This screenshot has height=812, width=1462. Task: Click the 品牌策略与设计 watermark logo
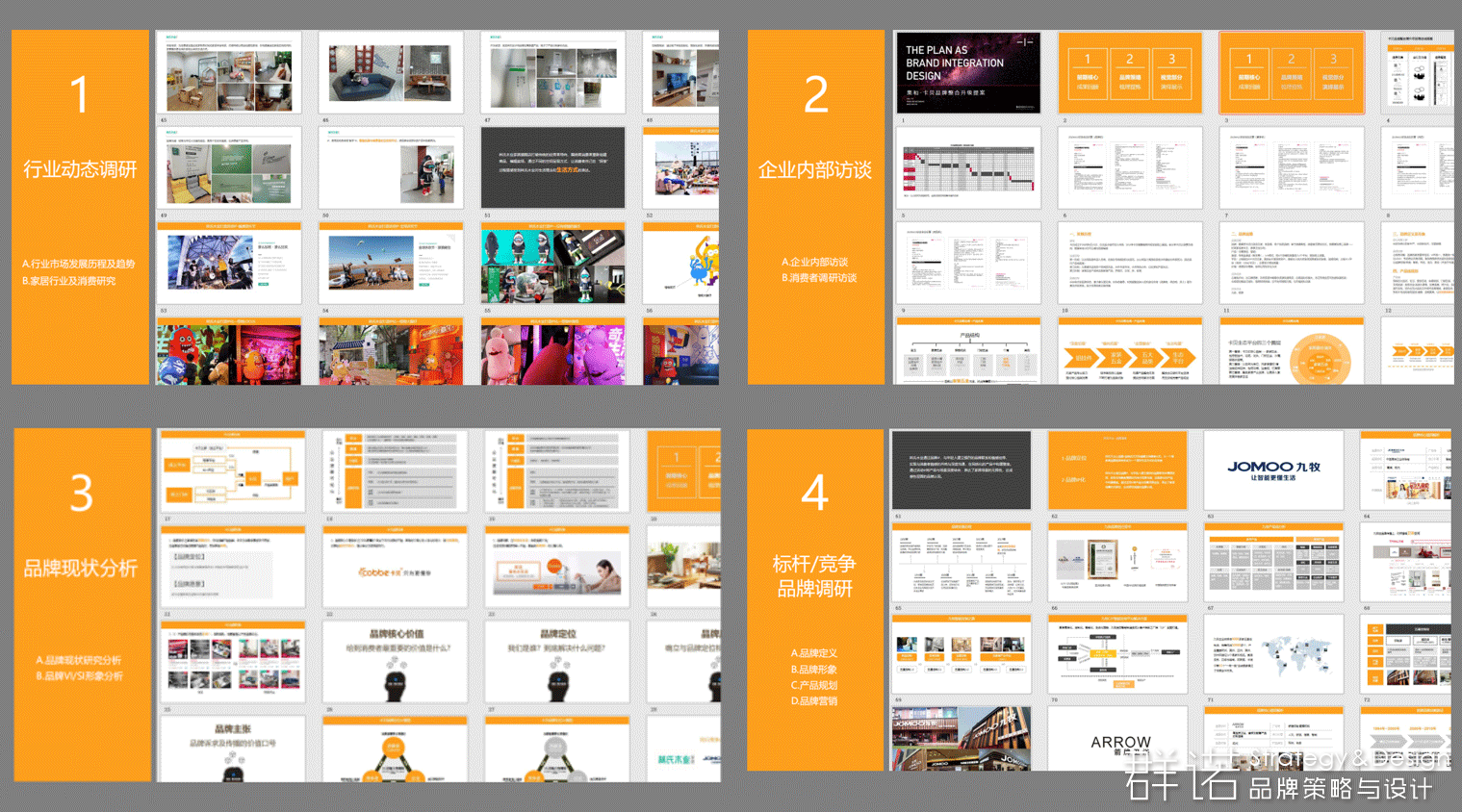(1338, 789)
